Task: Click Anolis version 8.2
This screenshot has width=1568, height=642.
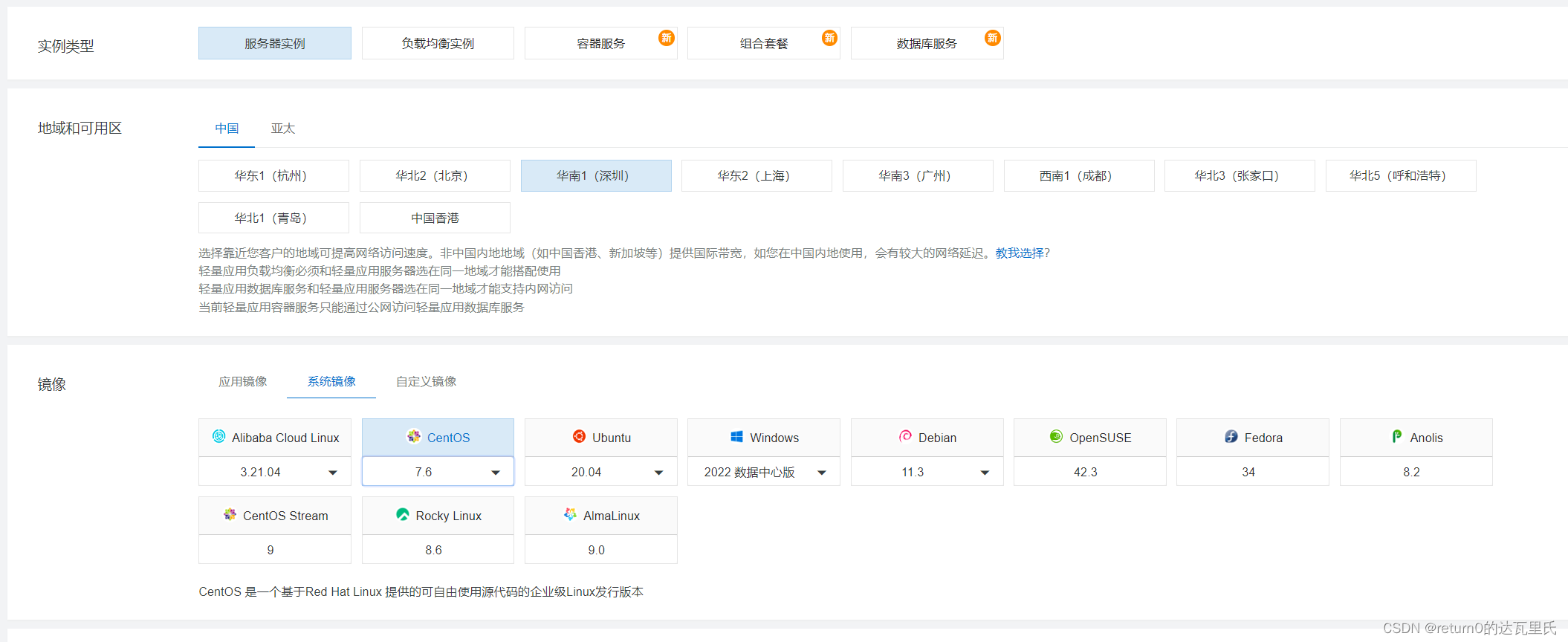Action: (1416, 472)
